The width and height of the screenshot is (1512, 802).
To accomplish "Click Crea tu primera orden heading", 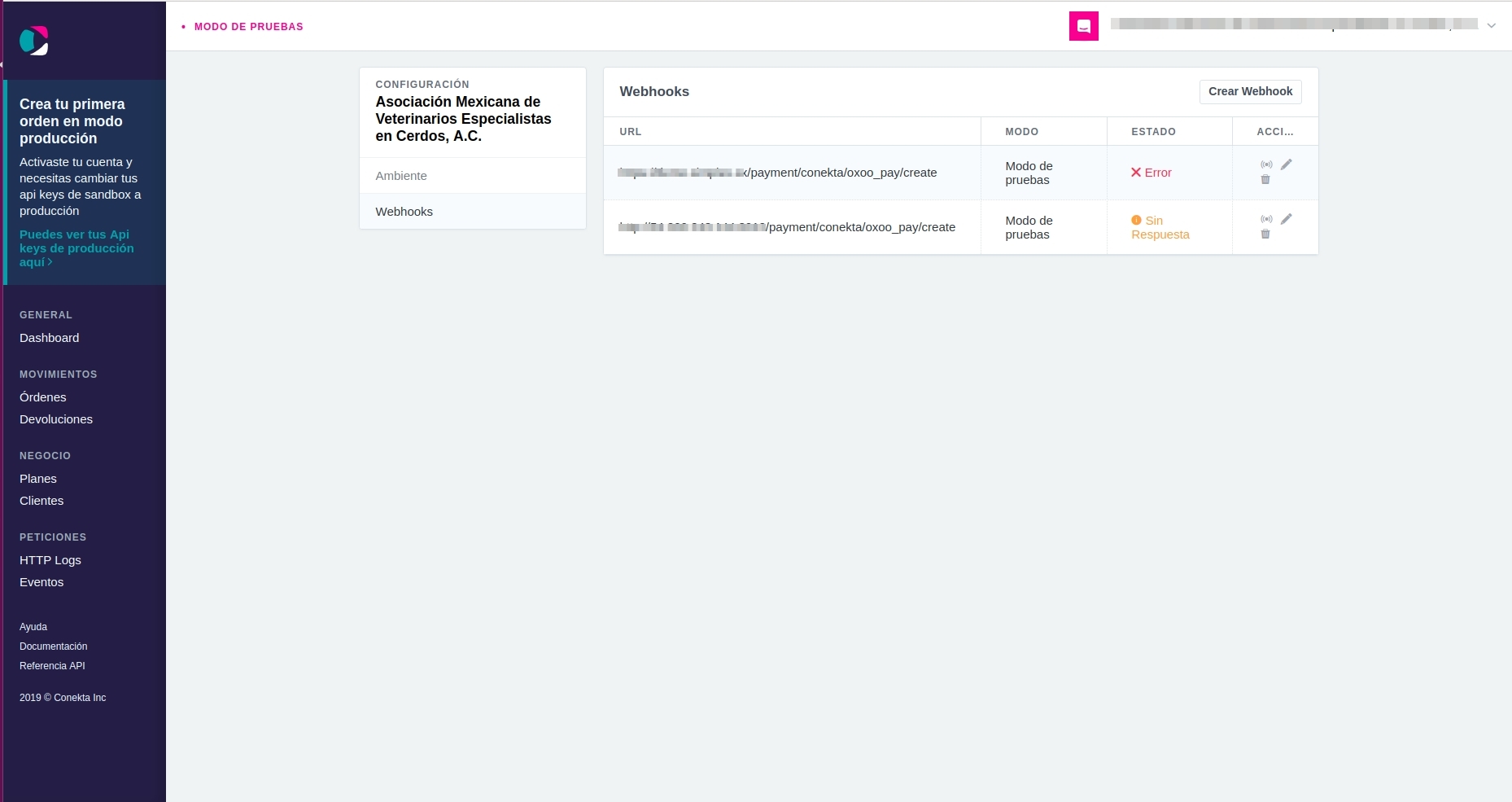I will click(x=72, y=121).
